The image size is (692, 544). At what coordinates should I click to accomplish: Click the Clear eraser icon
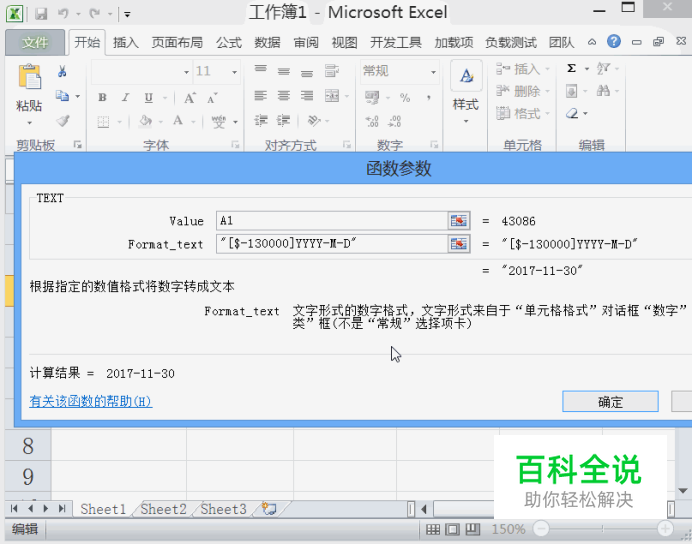[x=572, y=113]
